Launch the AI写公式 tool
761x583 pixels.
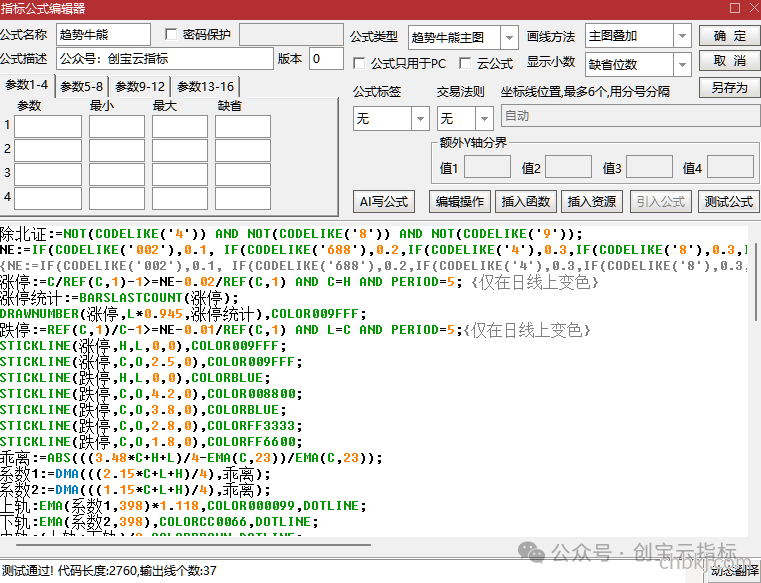pyautogui.click(x=384, y=201)
